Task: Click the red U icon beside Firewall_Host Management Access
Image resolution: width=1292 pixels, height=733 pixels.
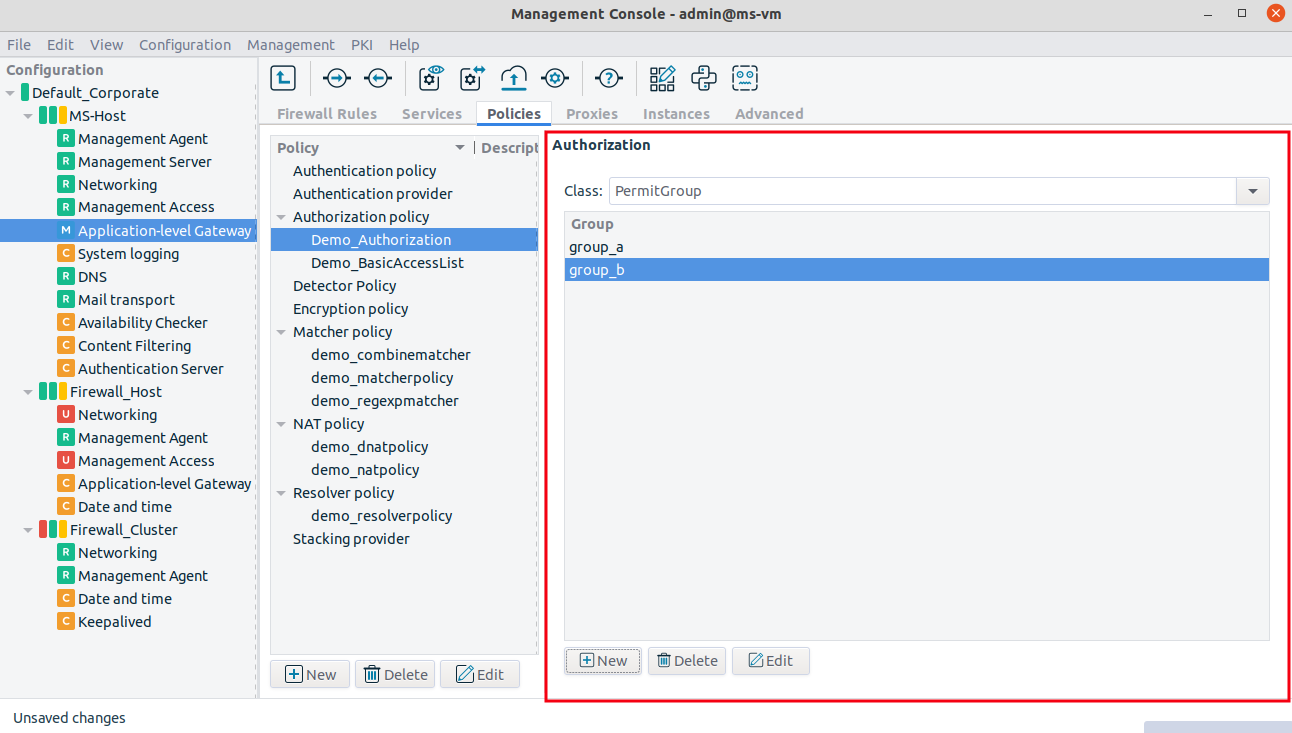Action: (66, 460)
